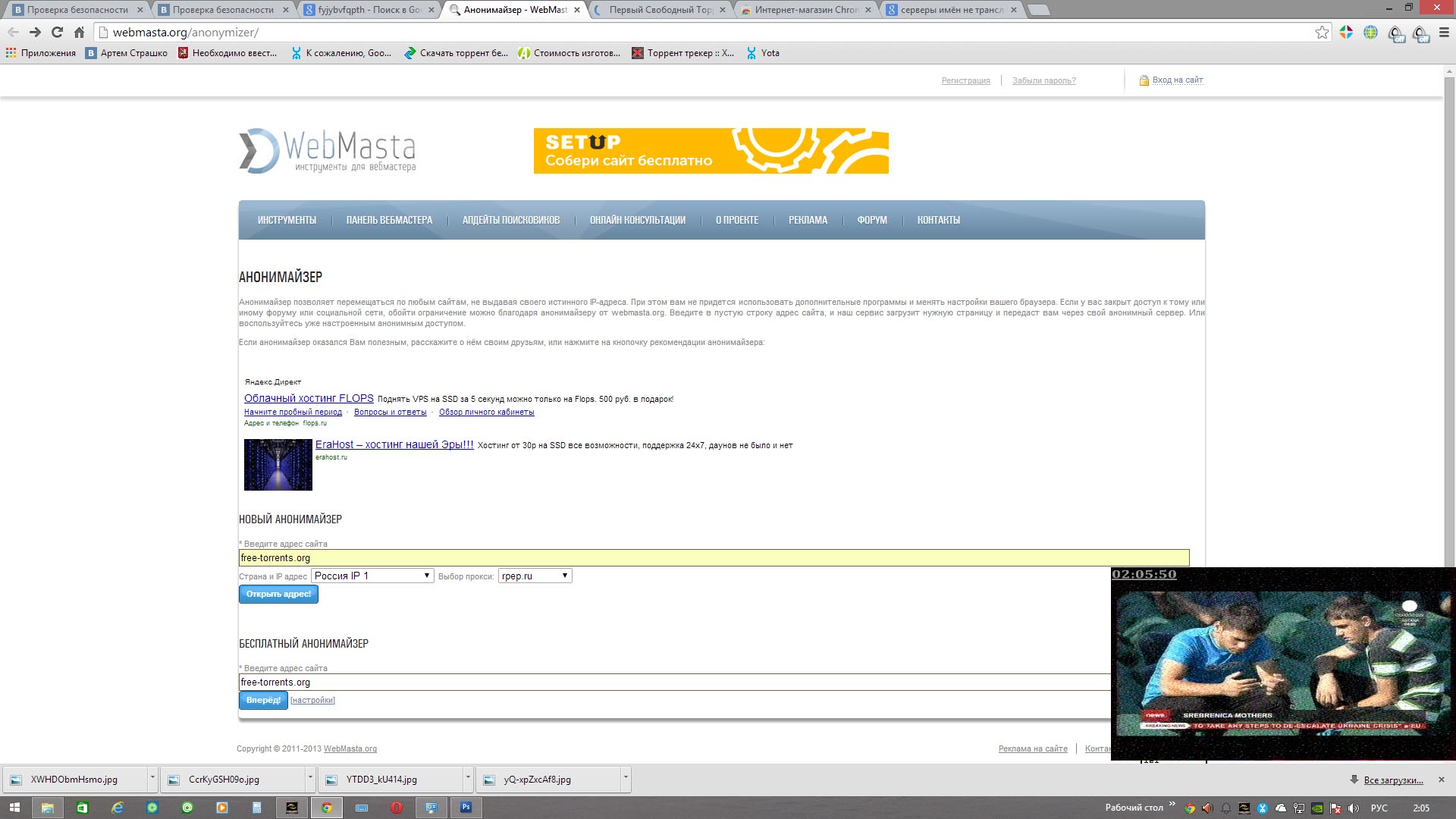Image resolution: width=1456 pixels, height=819 pixels.
Task: Click the network connection tray icon
Action: [x=1299, y=808]
